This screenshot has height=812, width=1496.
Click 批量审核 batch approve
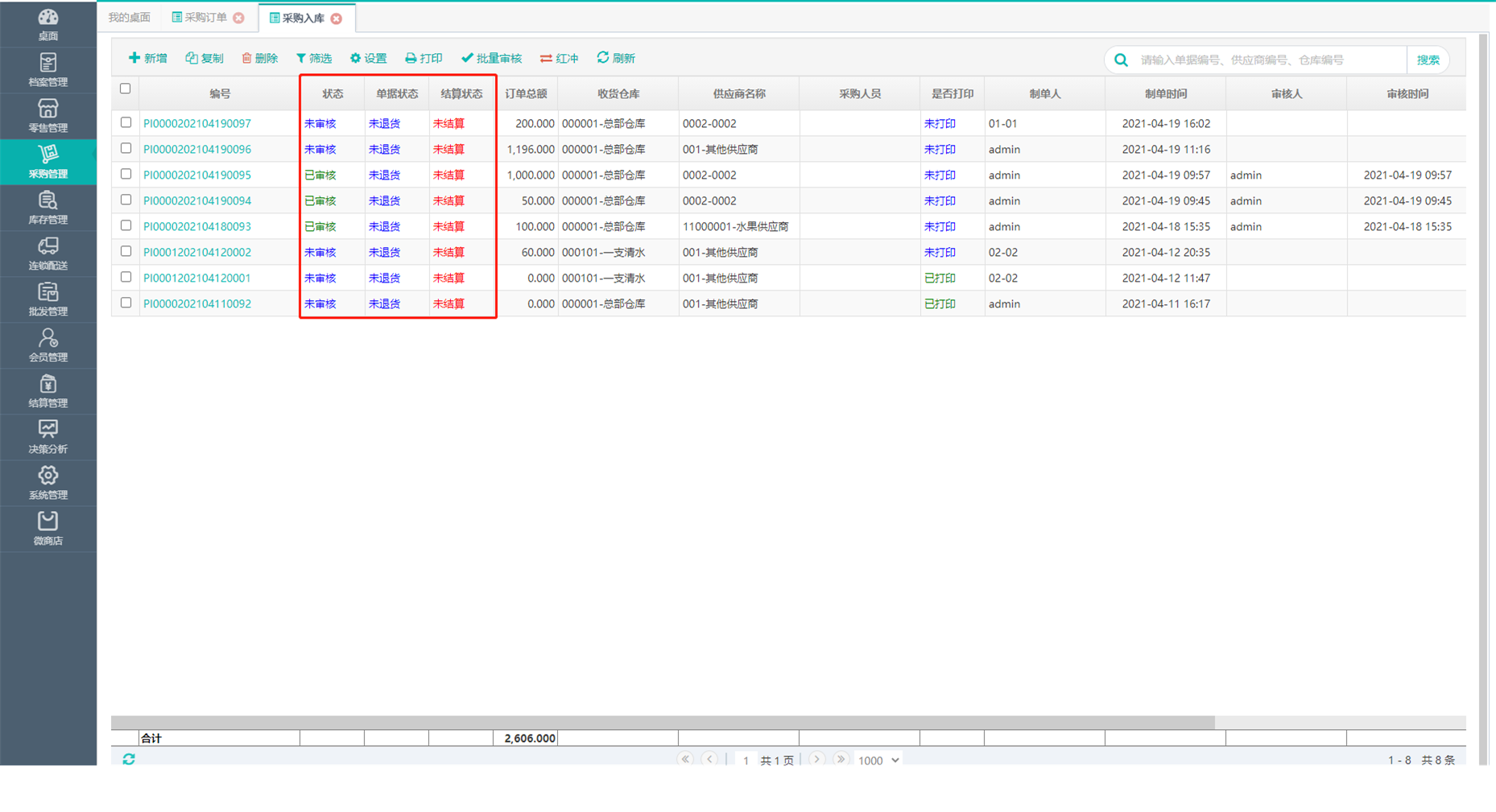491,58
